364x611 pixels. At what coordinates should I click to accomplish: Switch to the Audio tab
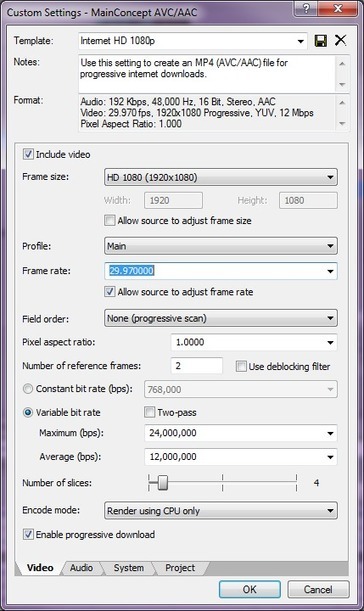[x=81, y=568]
